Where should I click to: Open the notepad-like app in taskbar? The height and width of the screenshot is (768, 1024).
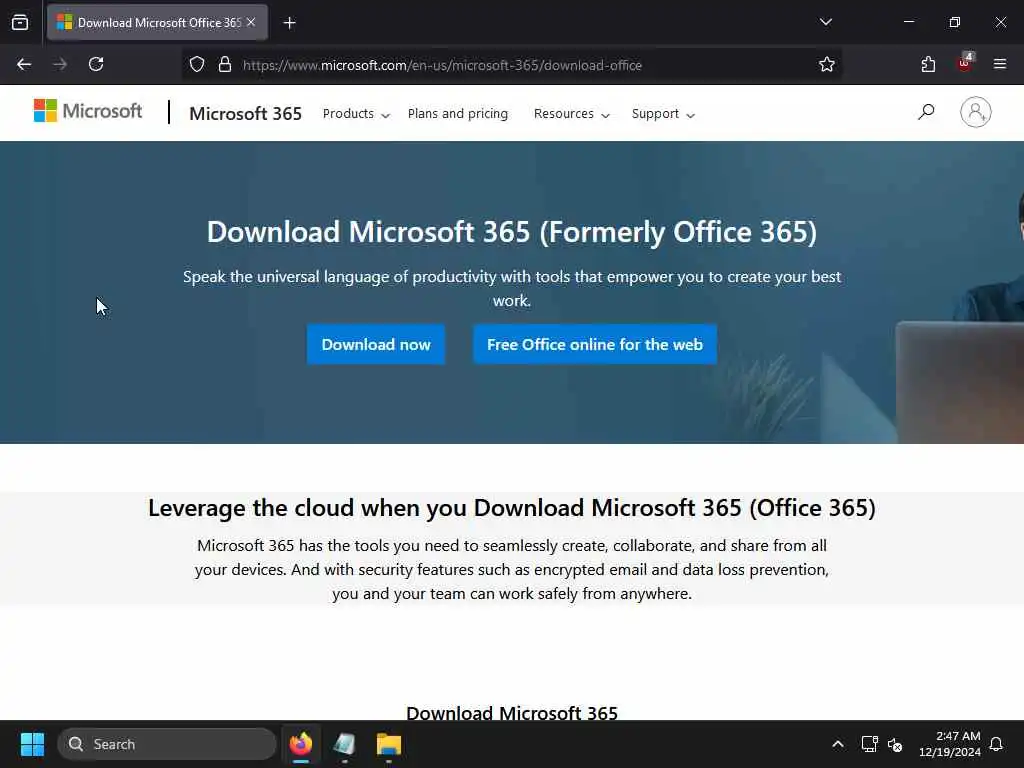345,744
